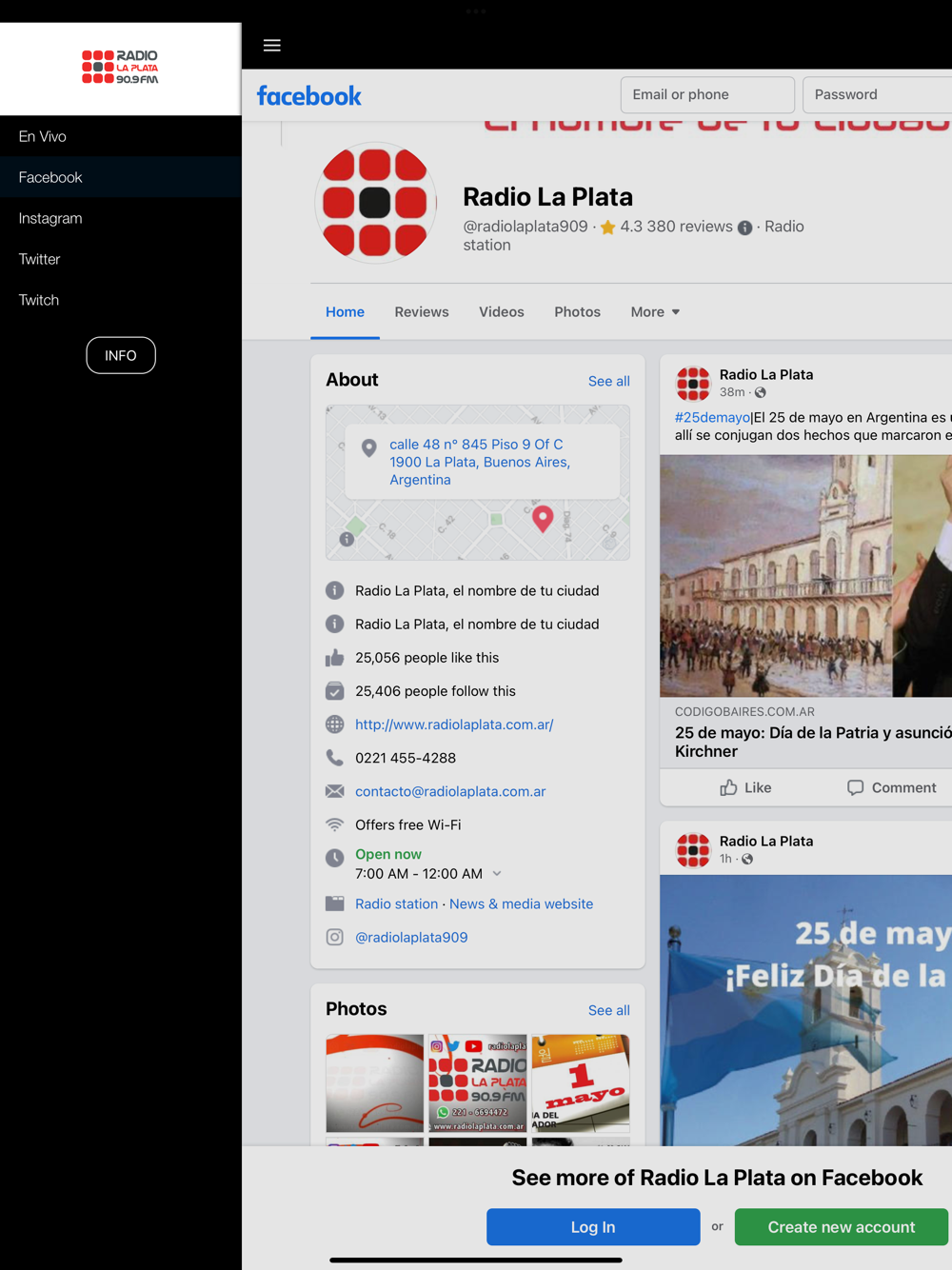Open the 1 mayo calendar photo thumbnail
Viewport: 952px width, 1270px height.
click(x=581, y=1082)
